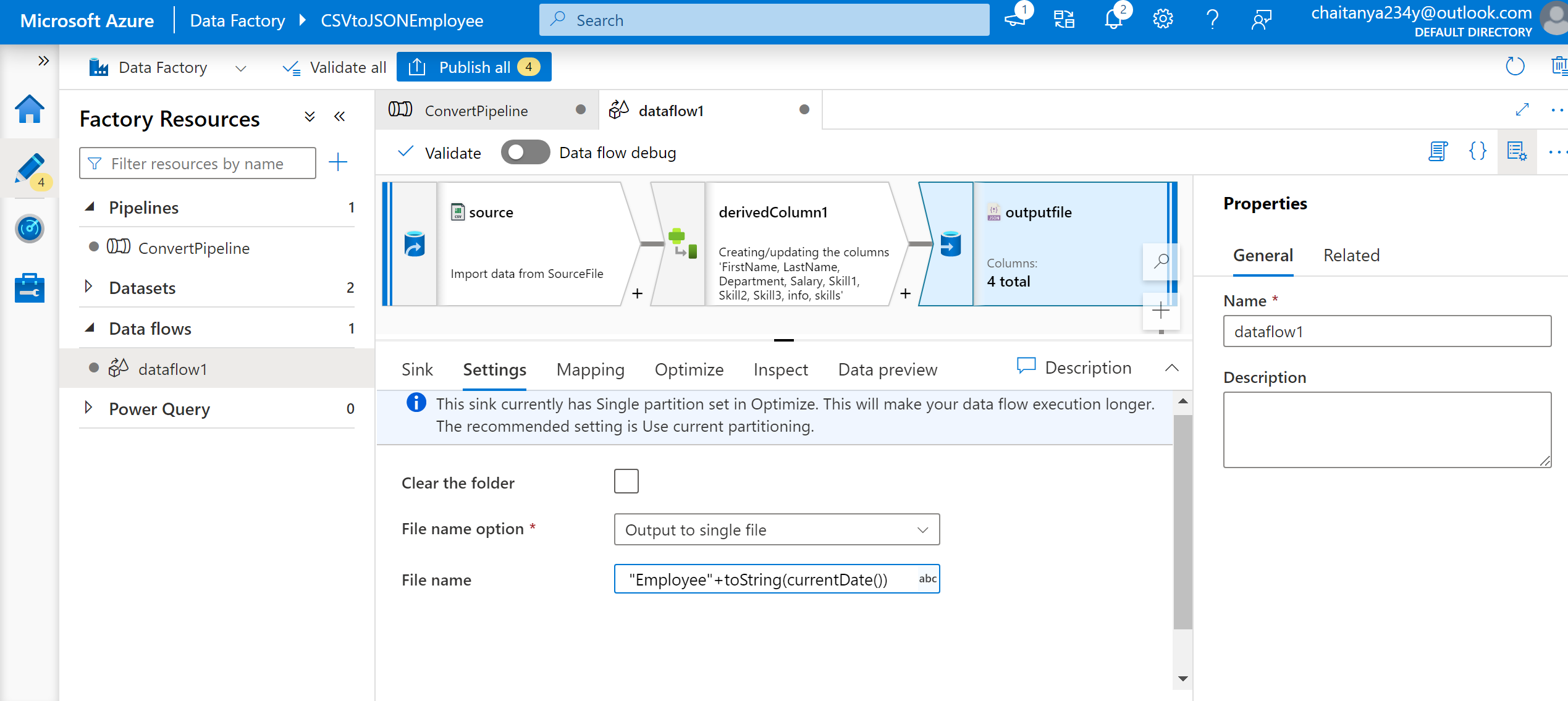Click the Description text area
The image size is (1568, 701).
[1387, 430]
